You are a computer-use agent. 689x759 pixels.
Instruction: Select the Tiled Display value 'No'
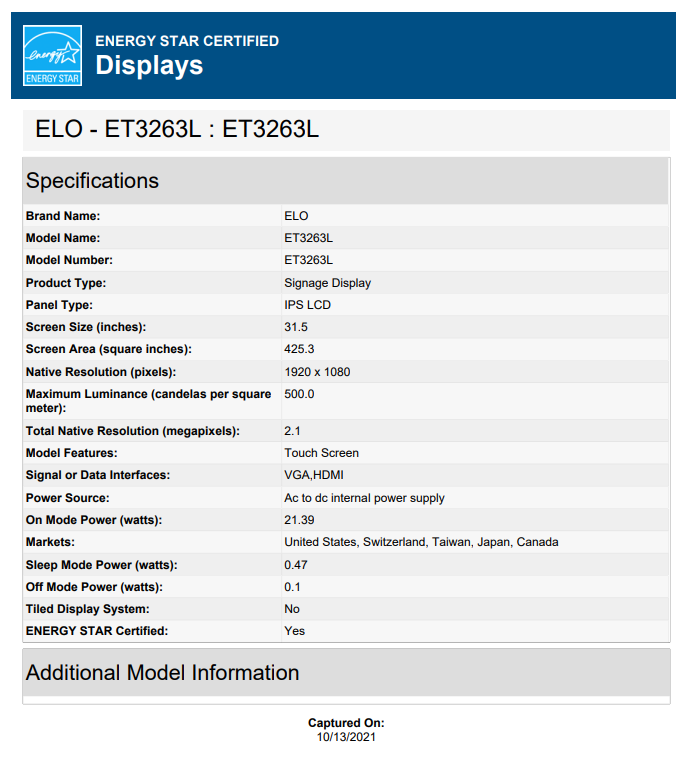click(x=292, y=609)
